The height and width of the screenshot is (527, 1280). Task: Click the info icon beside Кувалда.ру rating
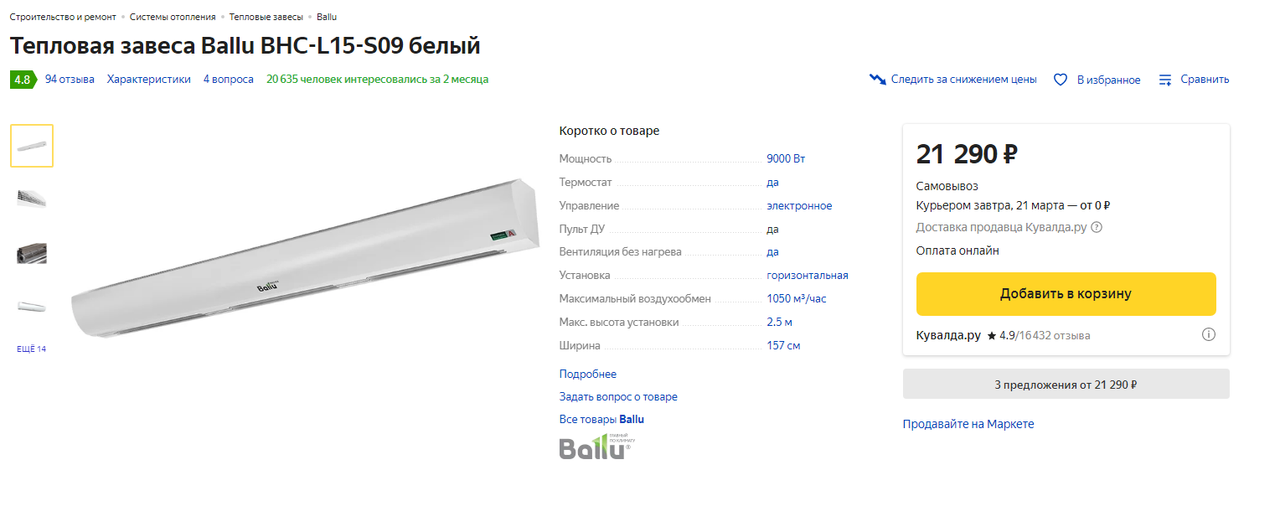(x=1208, y=335)
